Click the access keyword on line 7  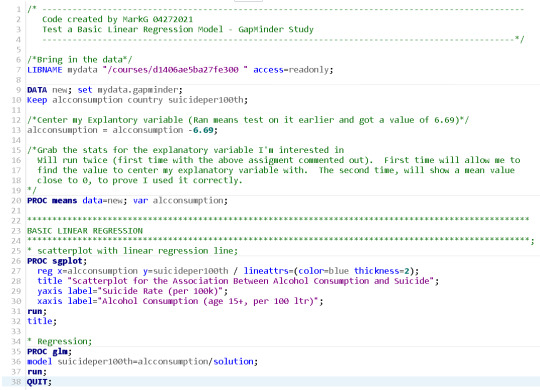pyautogui.click(x=268, y=70)
